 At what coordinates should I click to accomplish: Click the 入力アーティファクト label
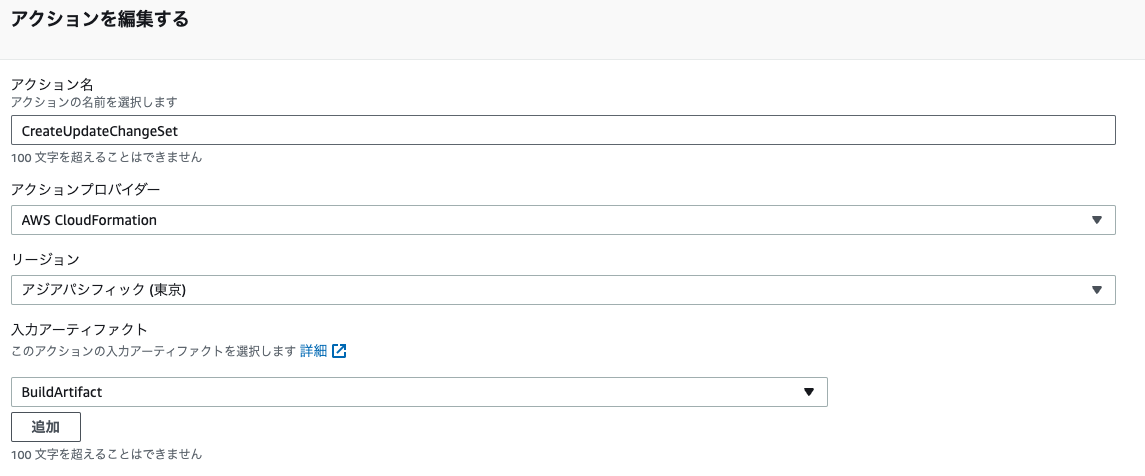click(x=79, y=329)
